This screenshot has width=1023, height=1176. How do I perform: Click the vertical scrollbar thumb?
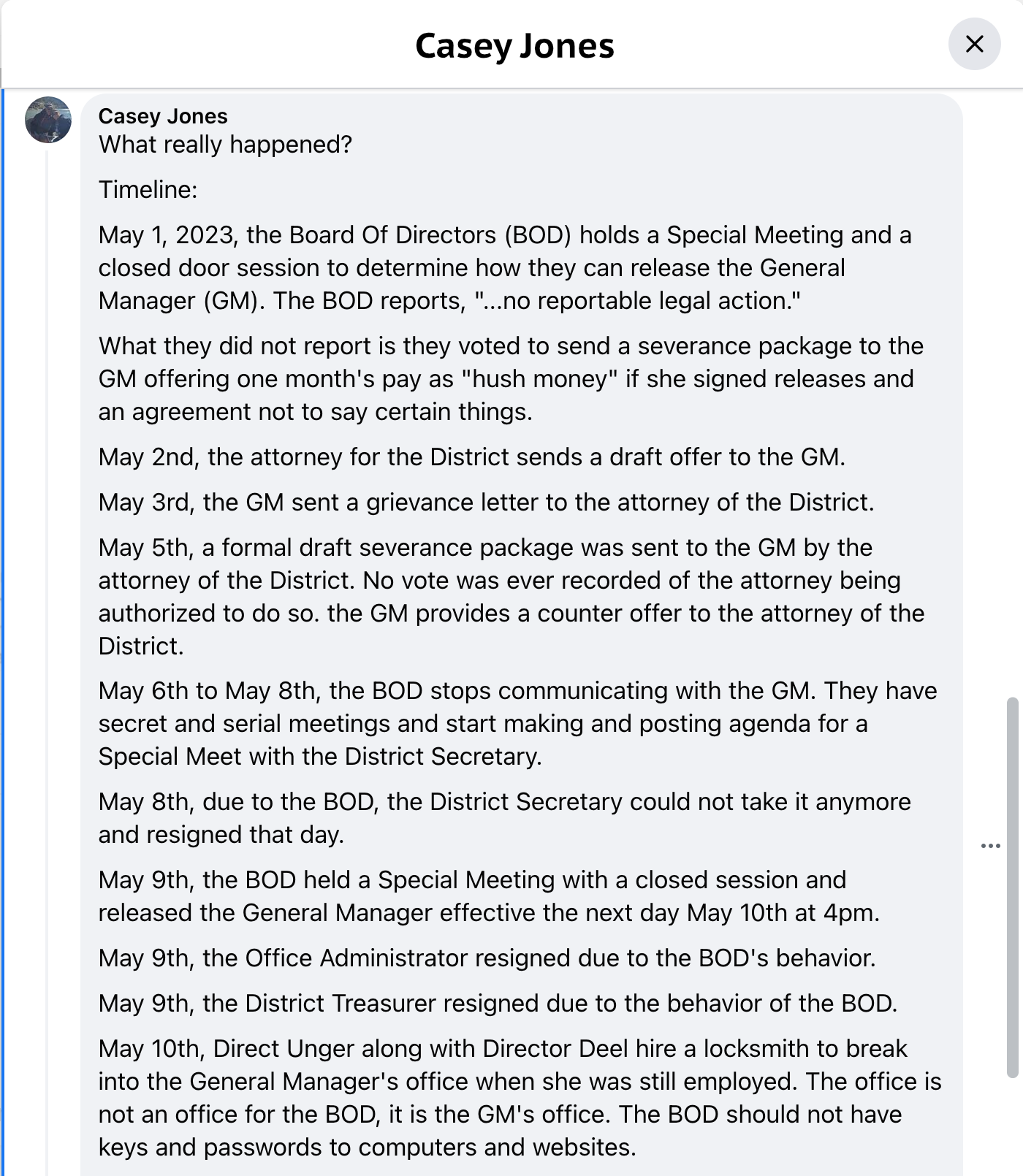[x=1012, y=887]
